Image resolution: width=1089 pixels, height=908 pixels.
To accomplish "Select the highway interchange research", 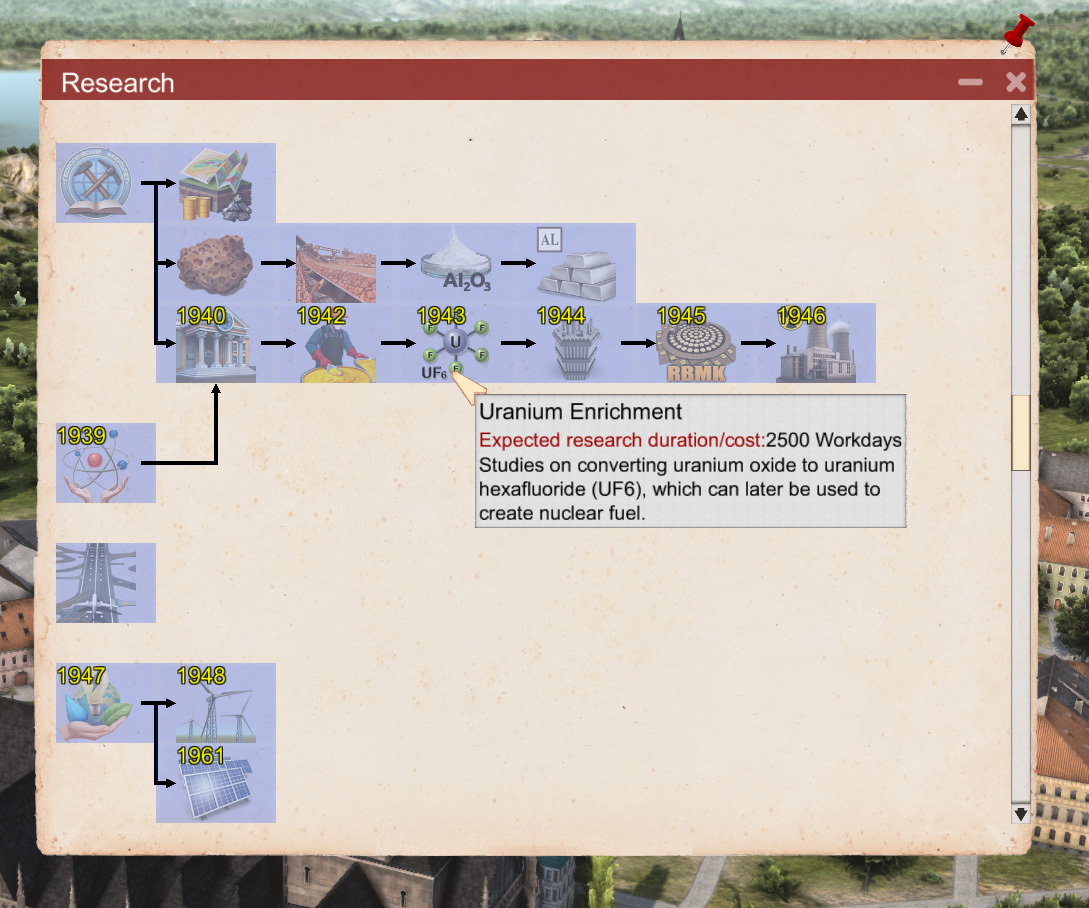I will click(105, 583).
